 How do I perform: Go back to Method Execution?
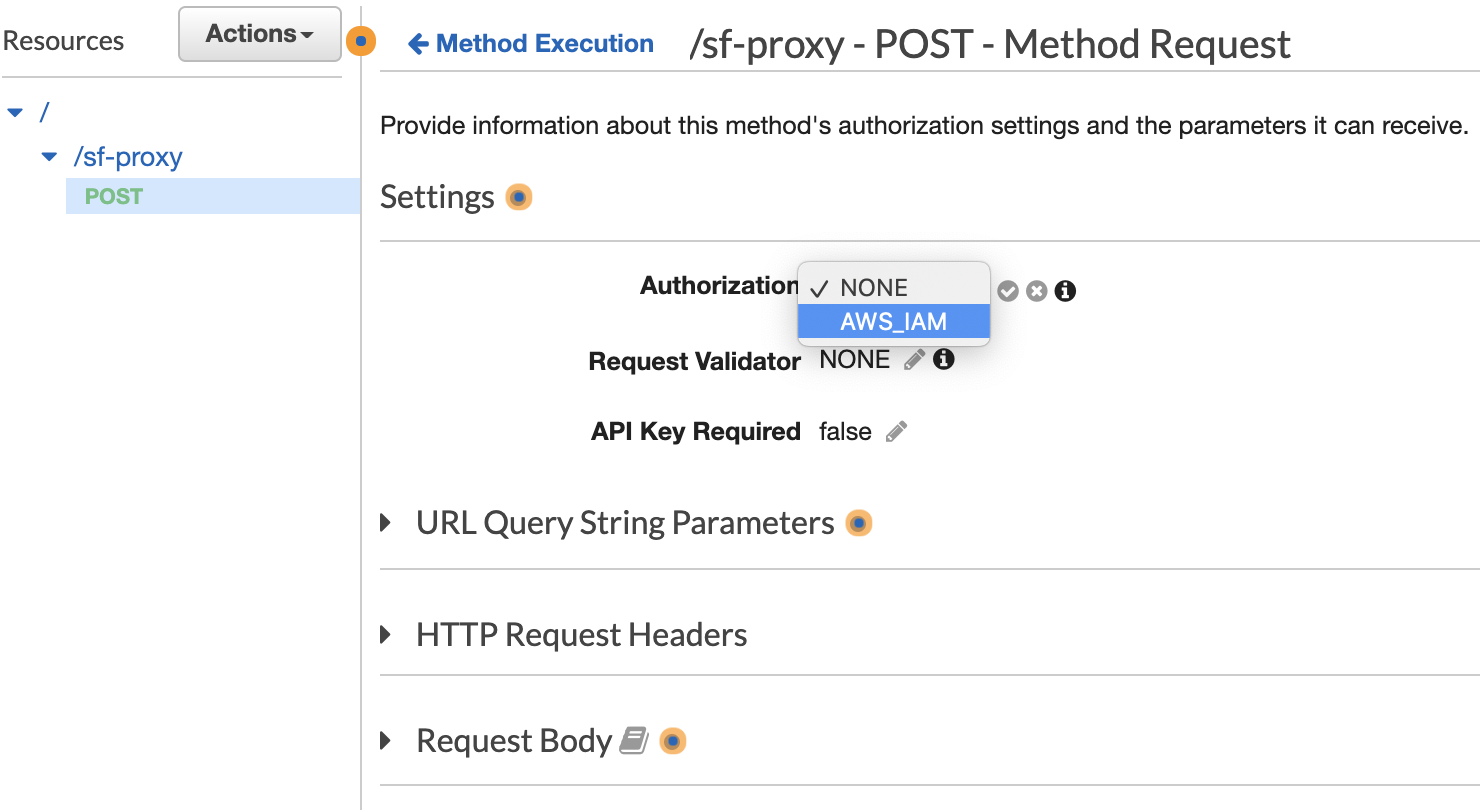point(532,44)
